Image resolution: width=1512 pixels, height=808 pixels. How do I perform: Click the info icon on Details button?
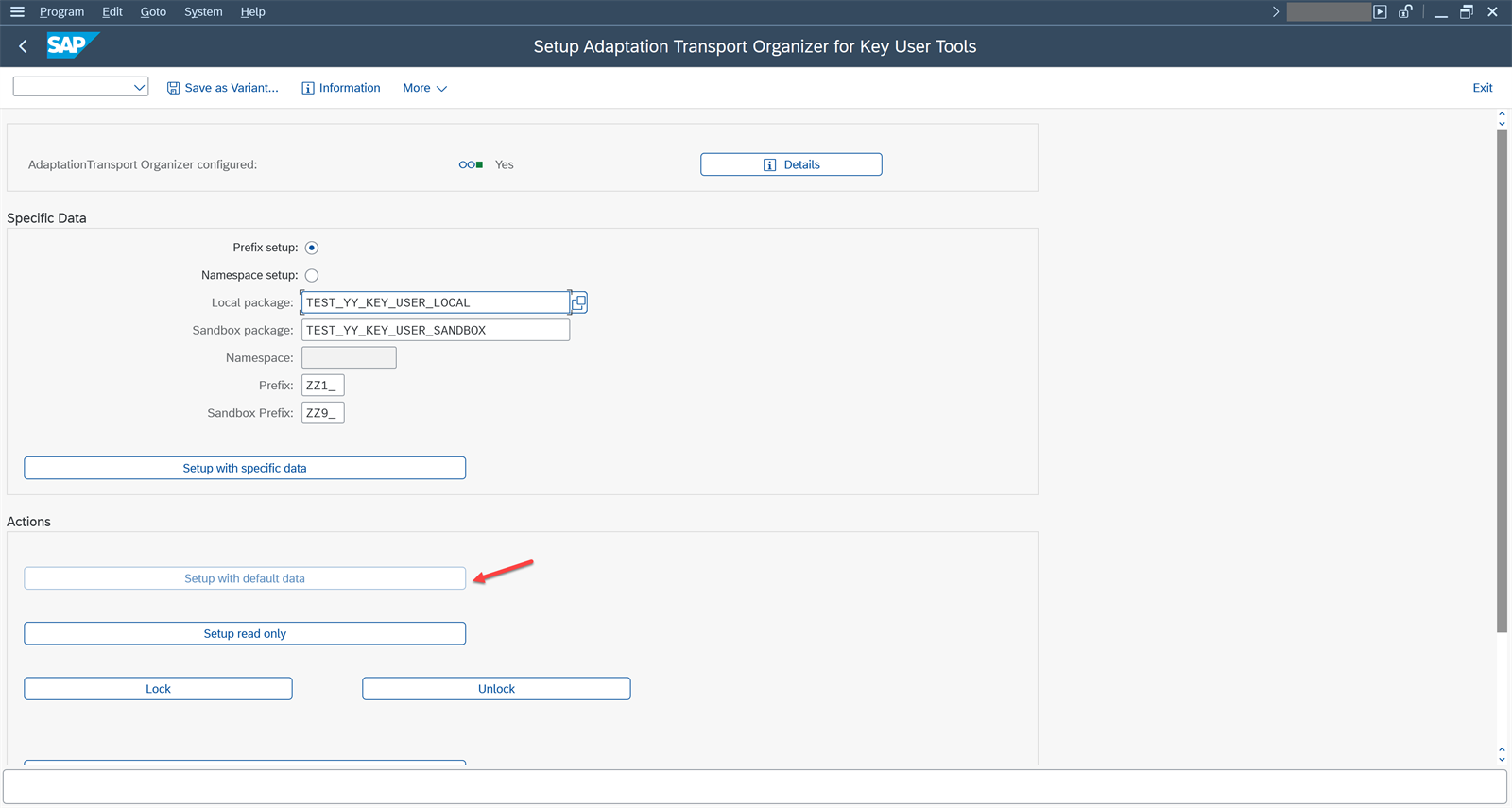[769, 164]
